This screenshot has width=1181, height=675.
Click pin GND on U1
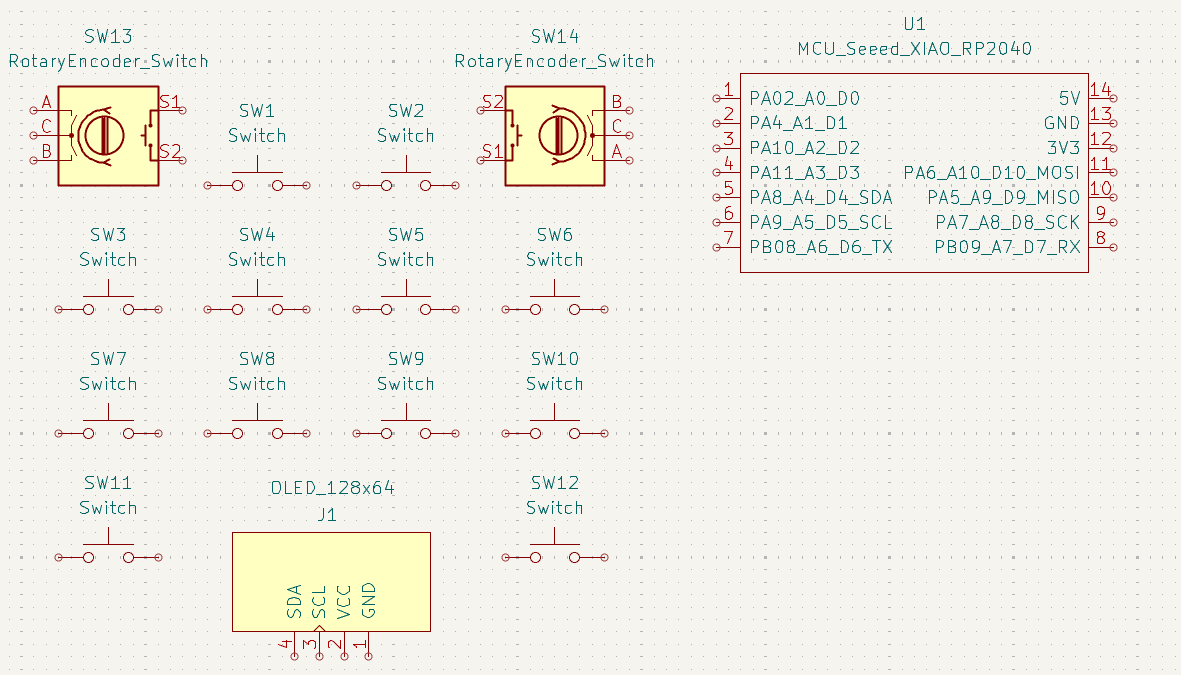click(1104, 123)
